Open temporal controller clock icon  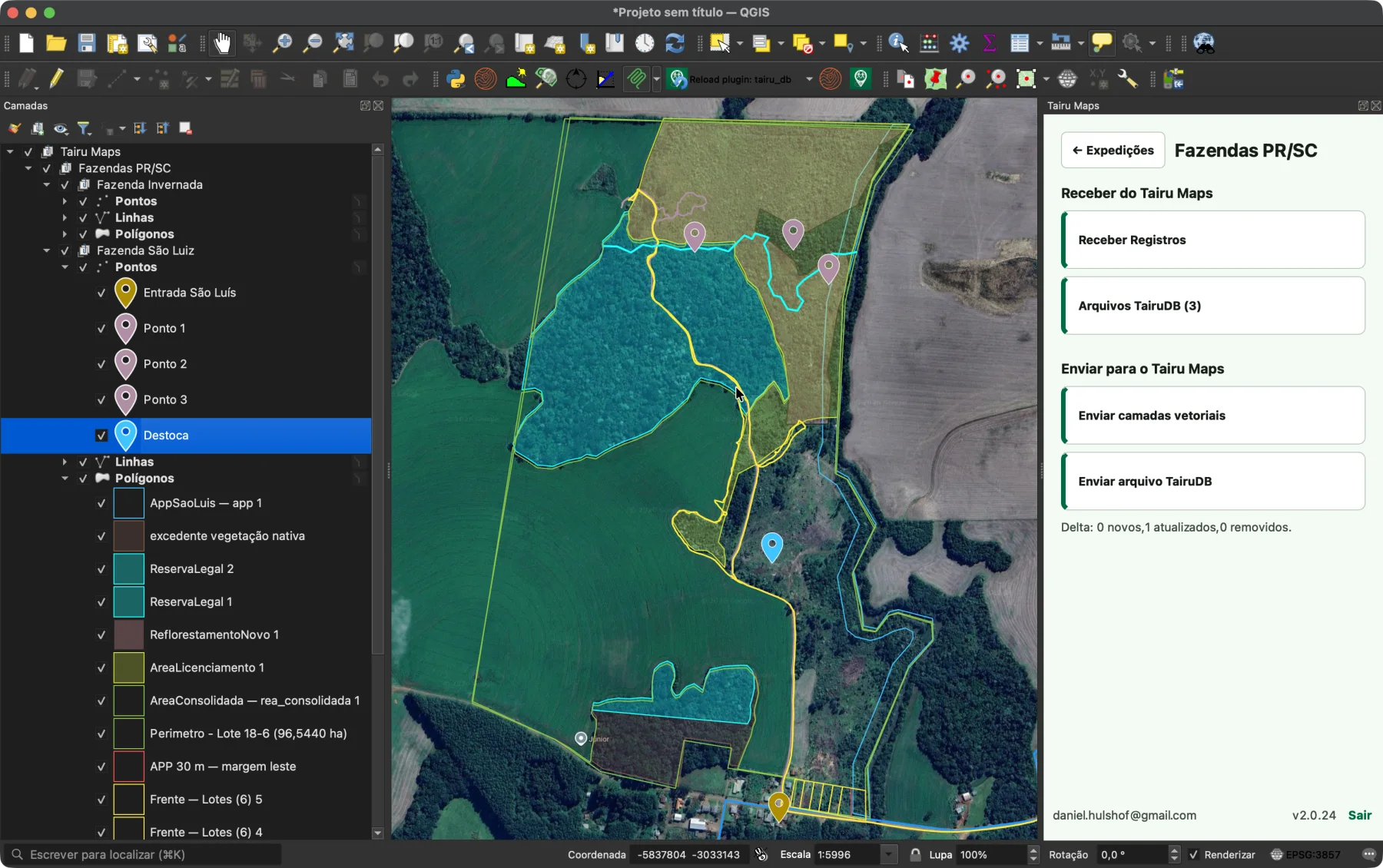pyautogui.click(x=645, y=43)
